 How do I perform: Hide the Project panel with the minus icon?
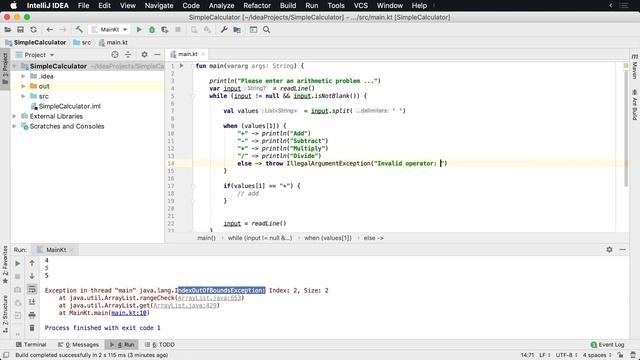pyautogui.click(x=157, y=54)
